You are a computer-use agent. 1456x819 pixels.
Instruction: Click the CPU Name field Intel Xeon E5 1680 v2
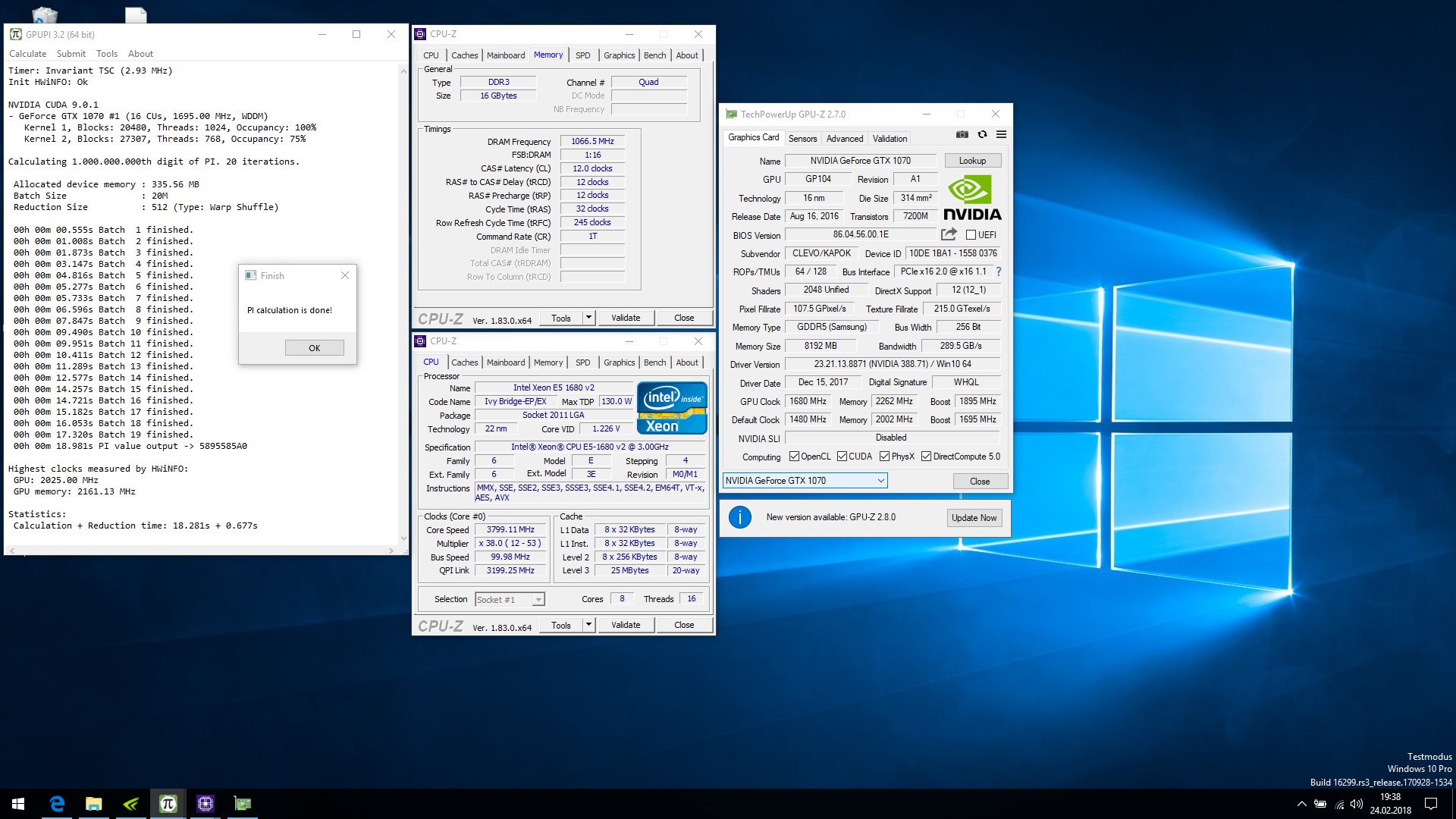pos(554,388)
